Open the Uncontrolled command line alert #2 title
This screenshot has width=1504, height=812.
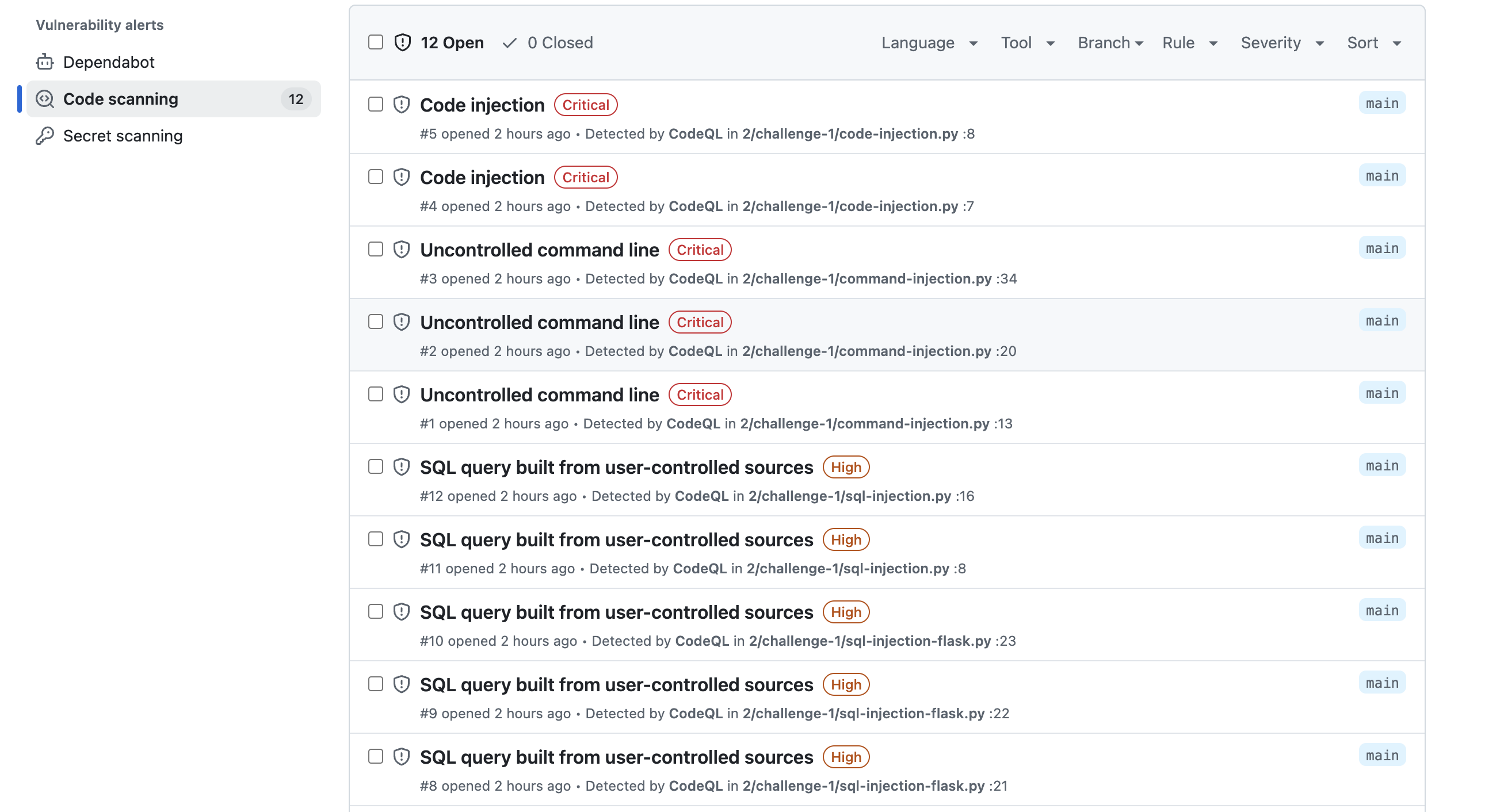(x=539, y=322)
